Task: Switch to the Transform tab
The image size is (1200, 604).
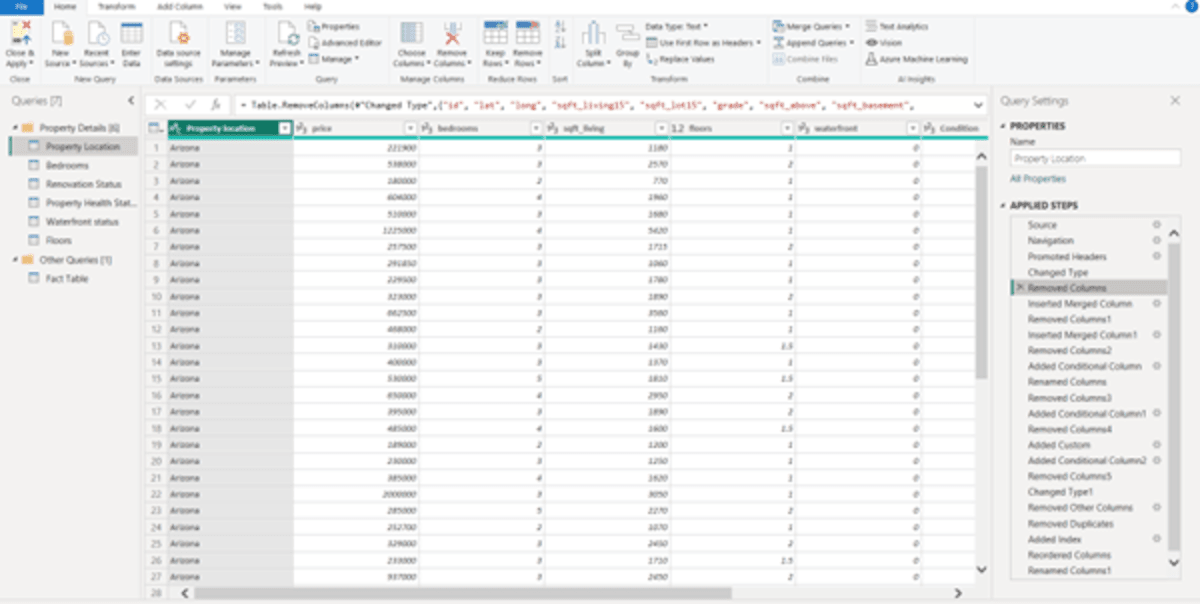Action: pos(115,7)
